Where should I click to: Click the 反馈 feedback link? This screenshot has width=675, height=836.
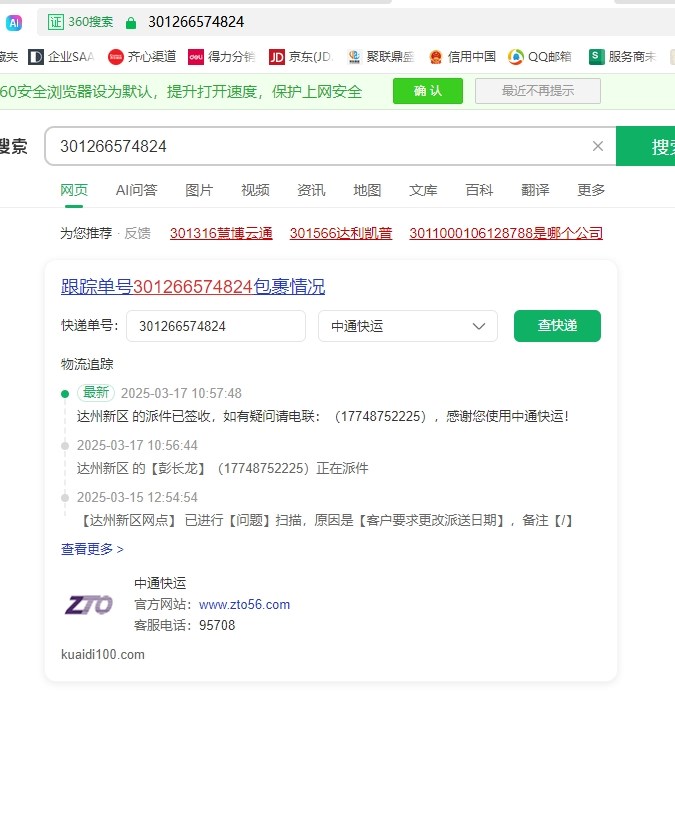tap(137, 233)
